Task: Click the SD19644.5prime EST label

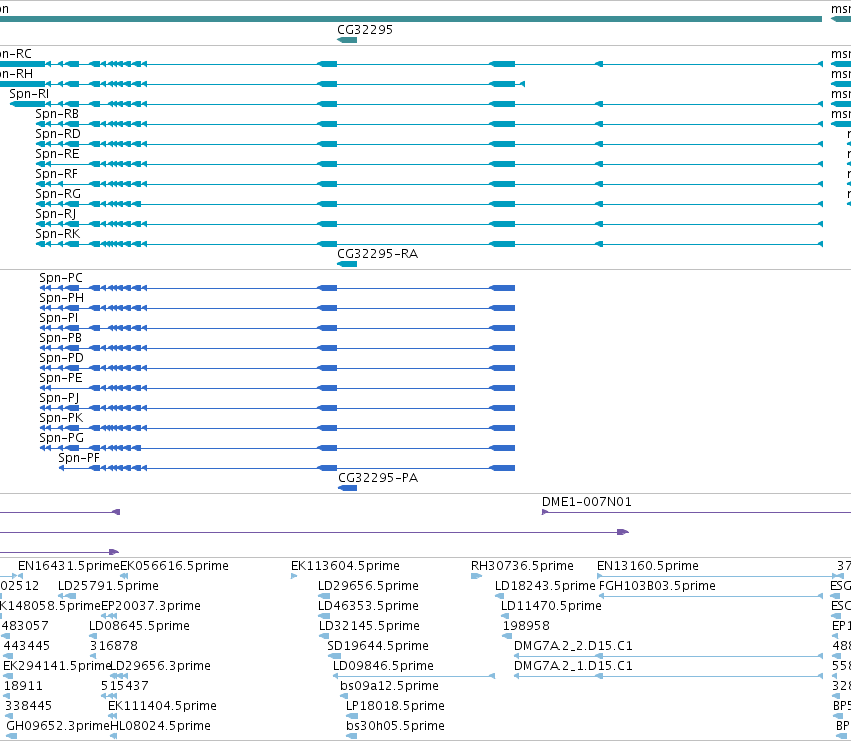Action: click(378, 646)
